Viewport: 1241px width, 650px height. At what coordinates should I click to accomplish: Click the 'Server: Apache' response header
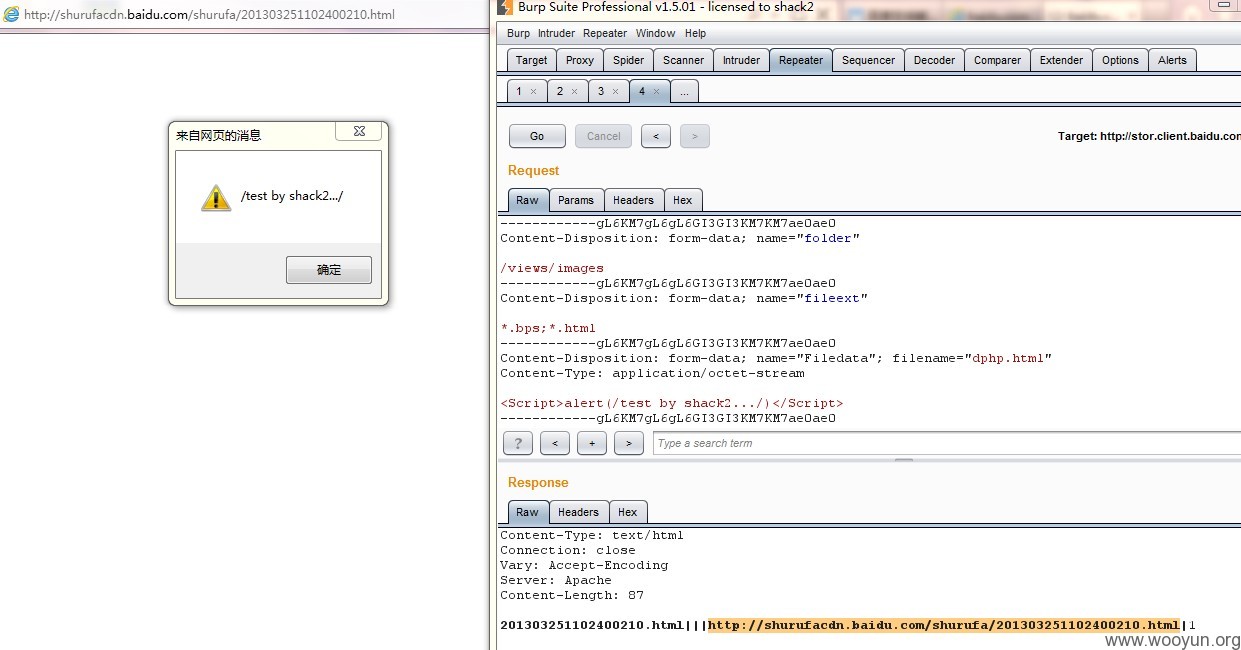(x=556, y=580)
